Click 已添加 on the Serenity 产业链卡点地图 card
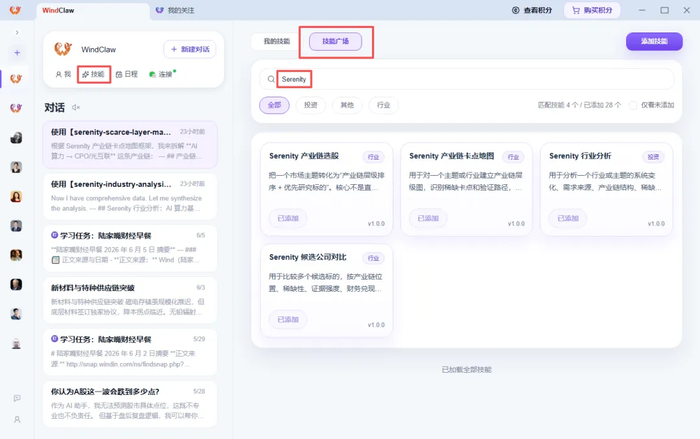 coord(428,218)
